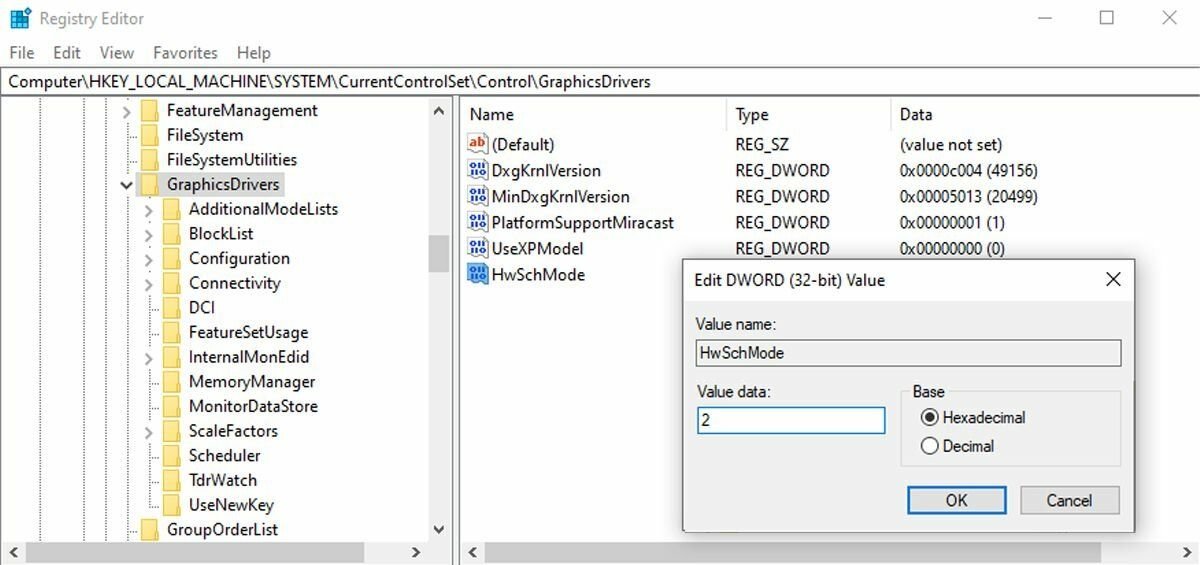The image size is (1200, 565).
Task: Click the Value data input field
Action: tap(791, 421)
